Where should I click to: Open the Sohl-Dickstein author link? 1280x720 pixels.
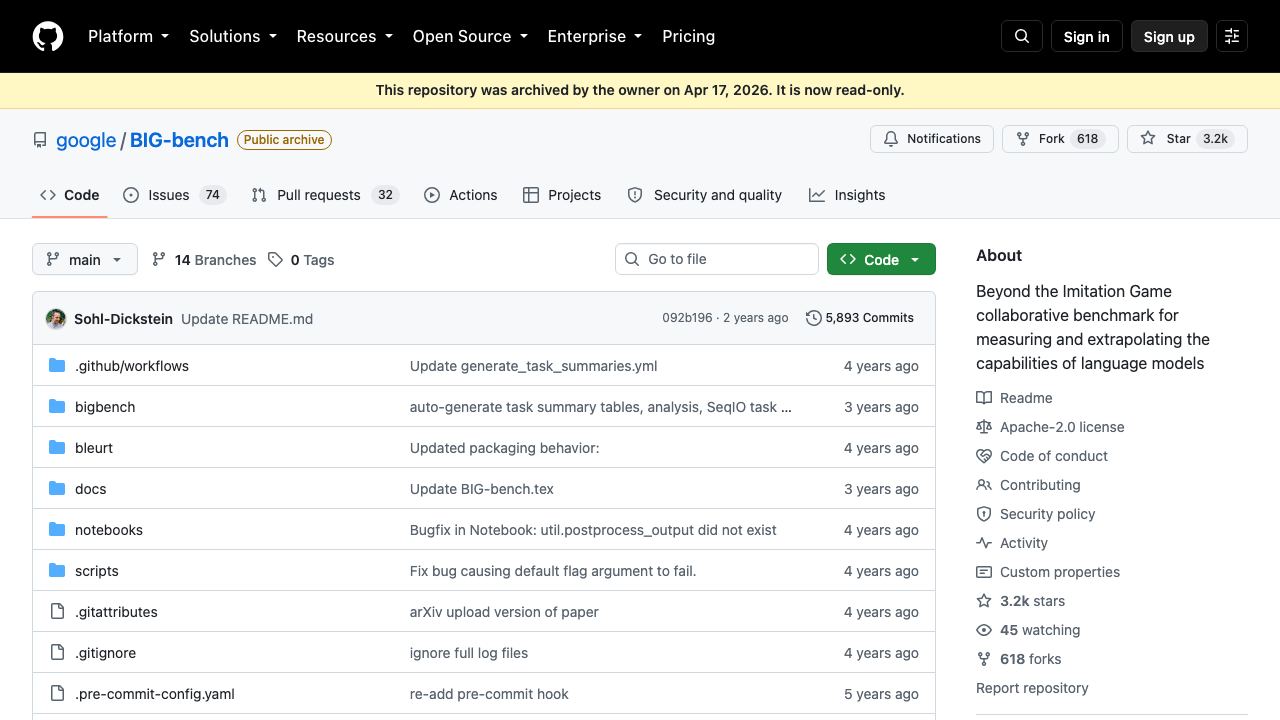(x=123, y=319)
